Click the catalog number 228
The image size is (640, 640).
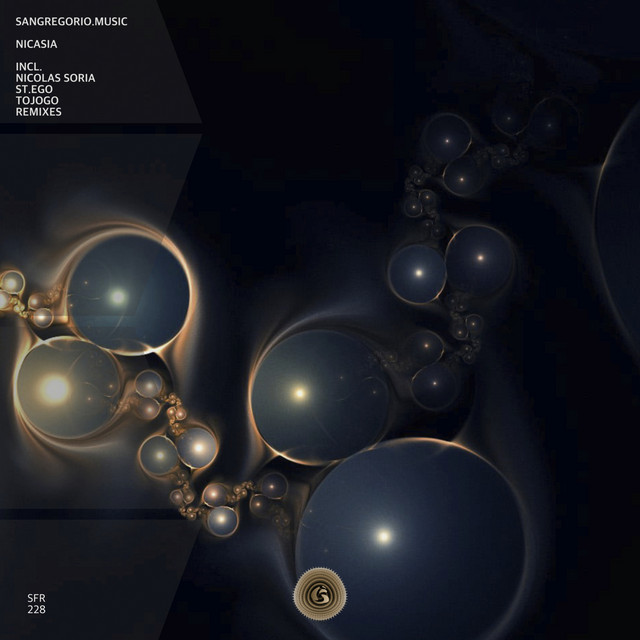pyautogui.click(x=36, y=609)
